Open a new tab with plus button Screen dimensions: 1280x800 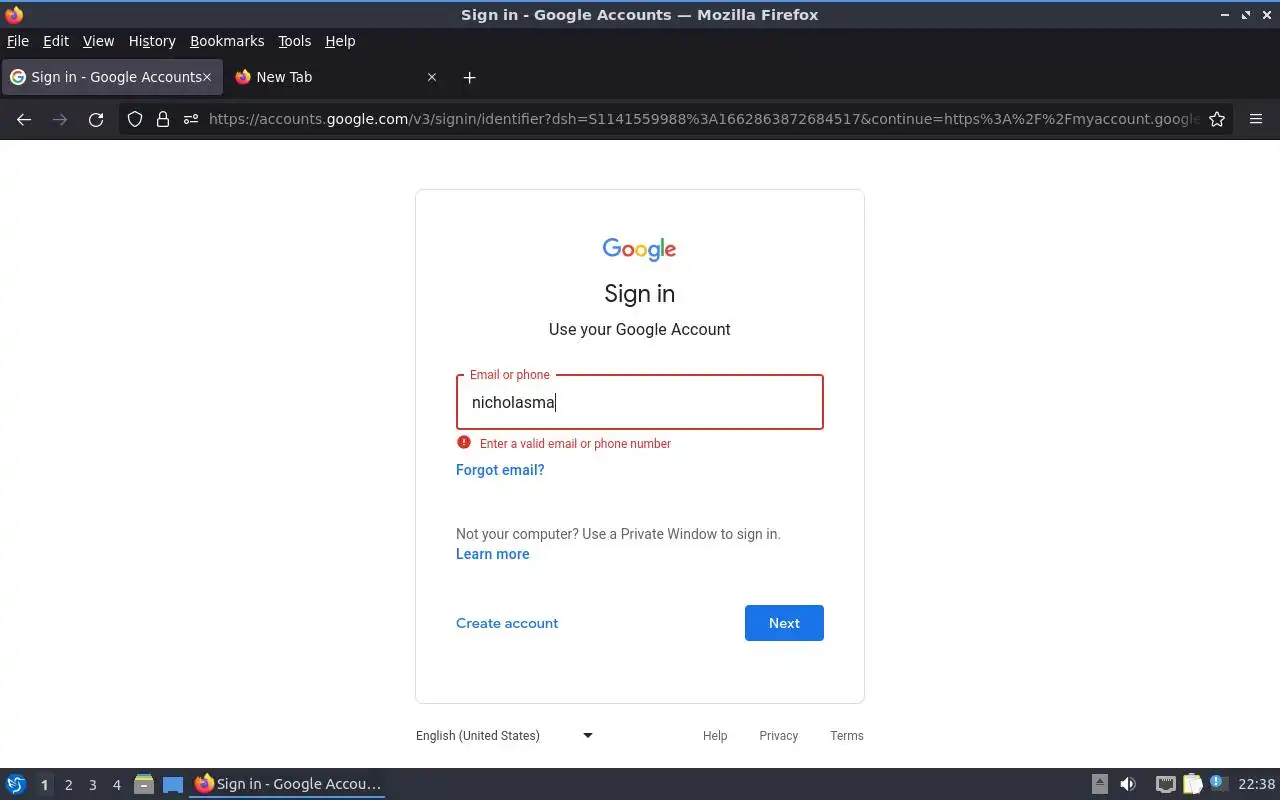click(470, 77)
